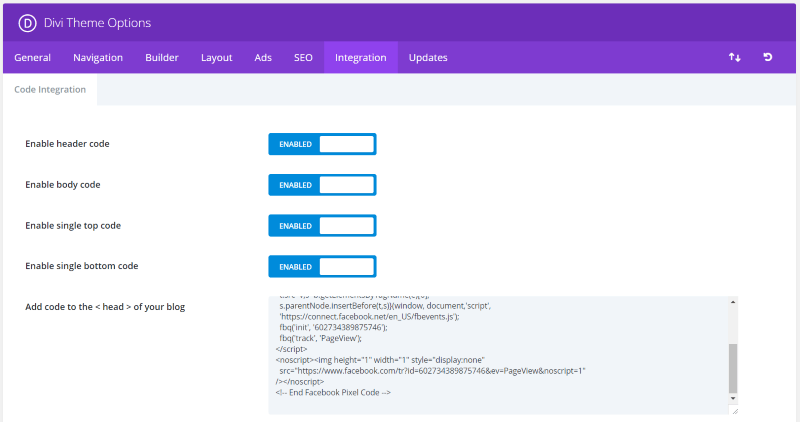The width and height of the screenshot is (800, 422).
Task: Disable the Enable body code switch
Action: [x=322, y=185]
